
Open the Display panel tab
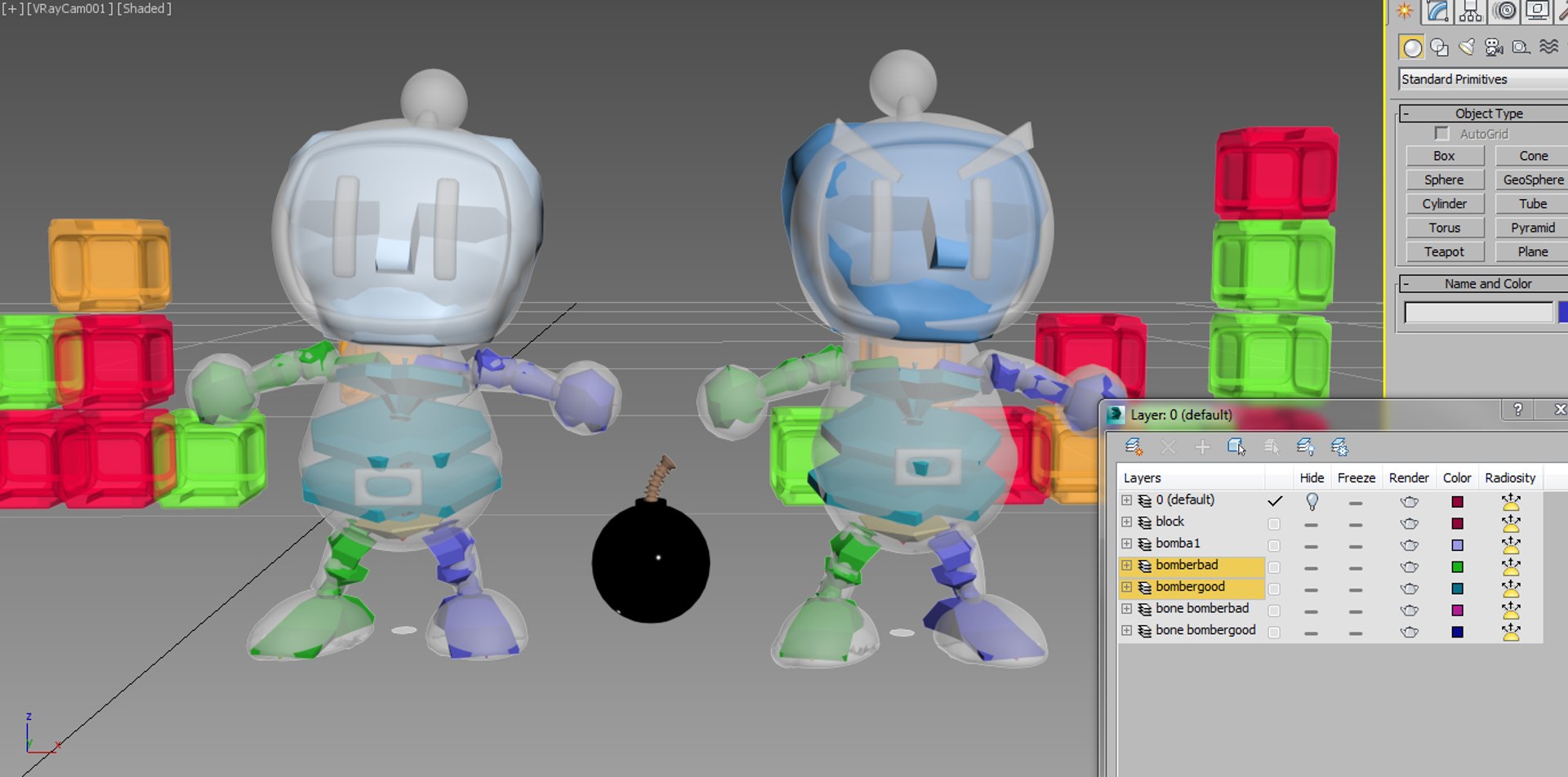1538,11
